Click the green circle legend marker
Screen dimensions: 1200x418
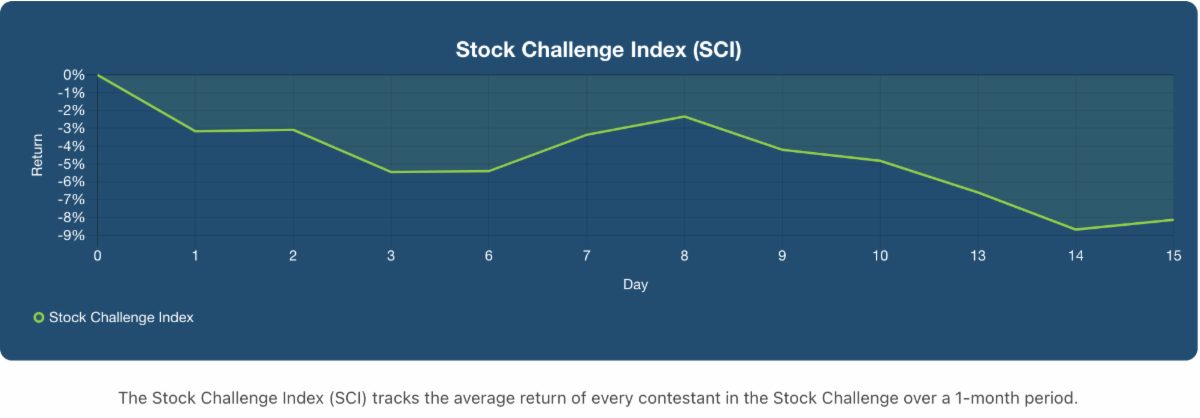tap(39, 317)
